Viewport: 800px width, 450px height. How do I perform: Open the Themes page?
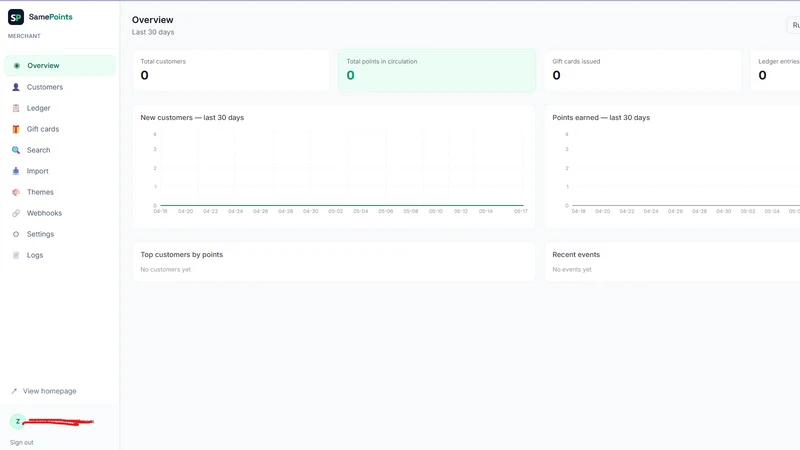click(x=60, y=192)
